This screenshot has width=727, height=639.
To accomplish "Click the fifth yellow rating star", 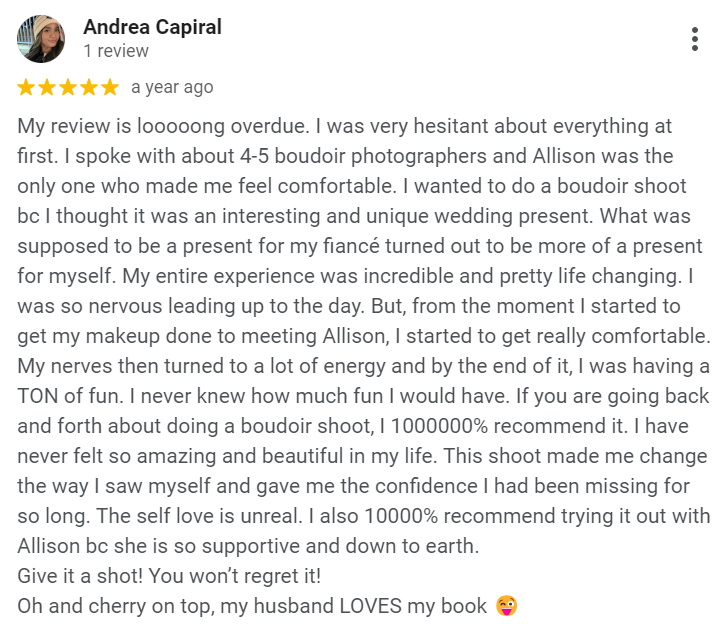I will [x=110, y=87].
